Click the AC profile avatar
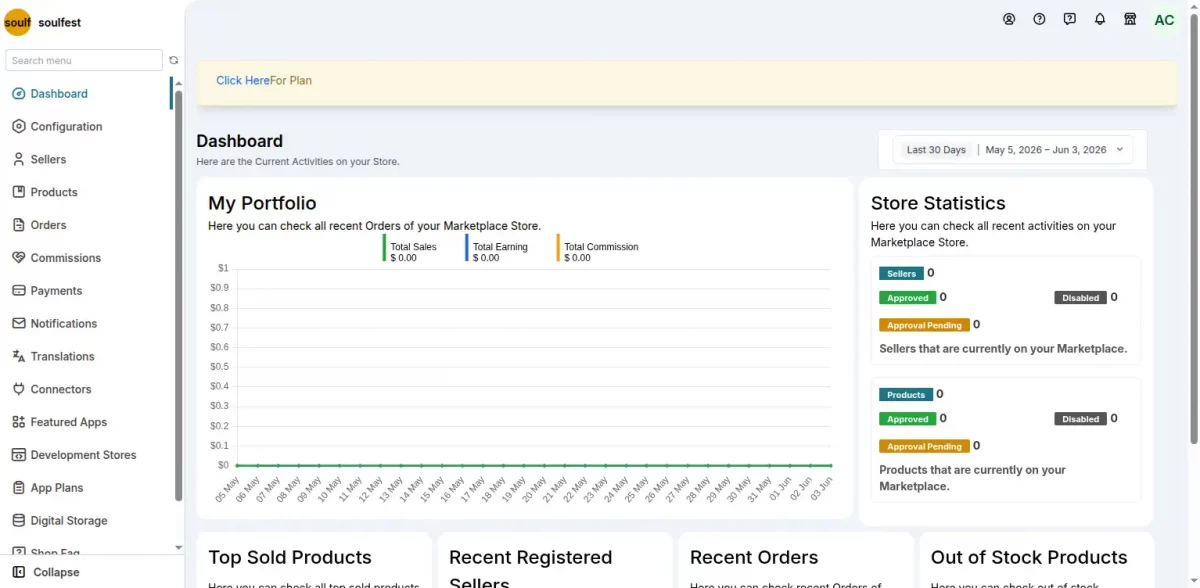 pyautogui.click(x=1164, y=20)
